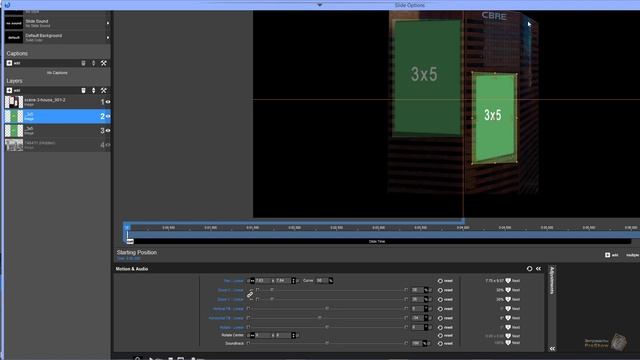
Task: Click the Horizontal Tilt row reset circle icon
Action: 440,318
